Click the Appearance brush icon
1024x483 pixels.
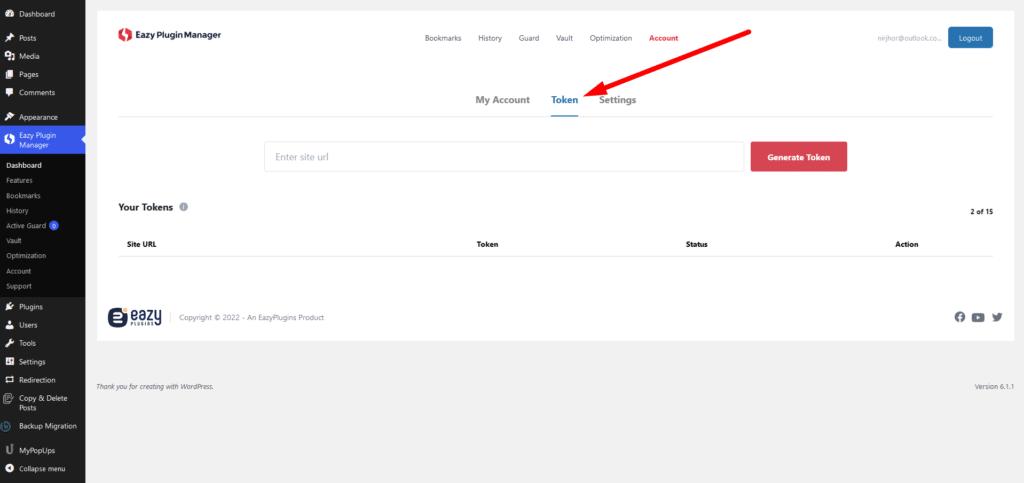pyautogui.click(x=9, y=117)
